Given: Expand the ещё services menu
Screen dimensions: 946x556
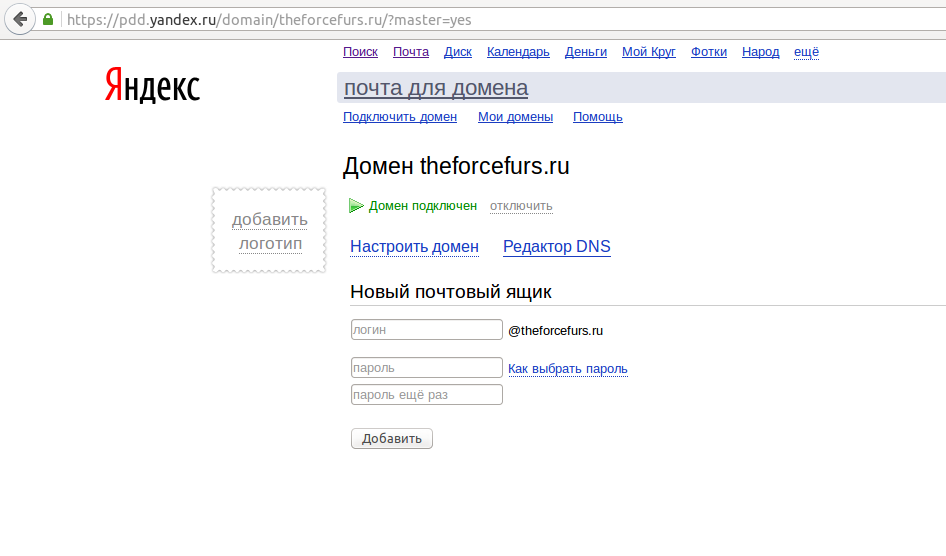Looking at the screenshot, I should coord(806,52).
